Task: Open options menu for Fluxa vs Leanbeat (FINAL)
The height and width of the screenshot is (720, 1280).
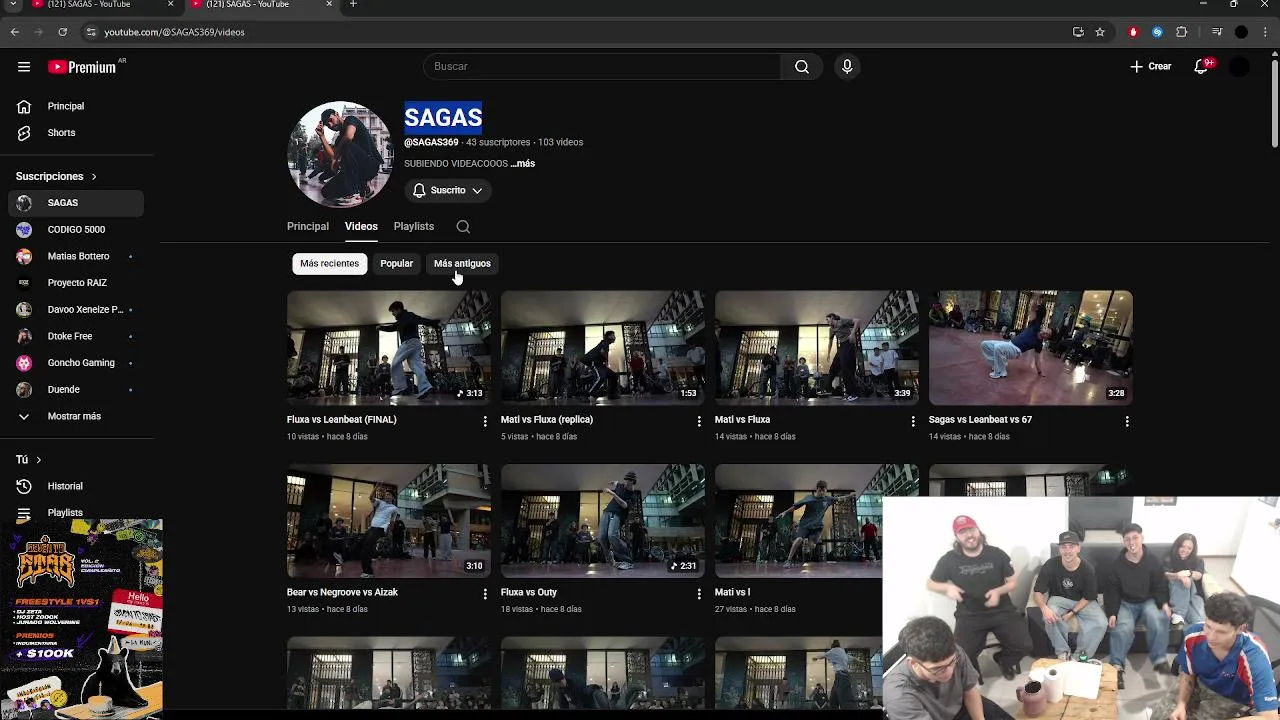Action: [485, 422]
